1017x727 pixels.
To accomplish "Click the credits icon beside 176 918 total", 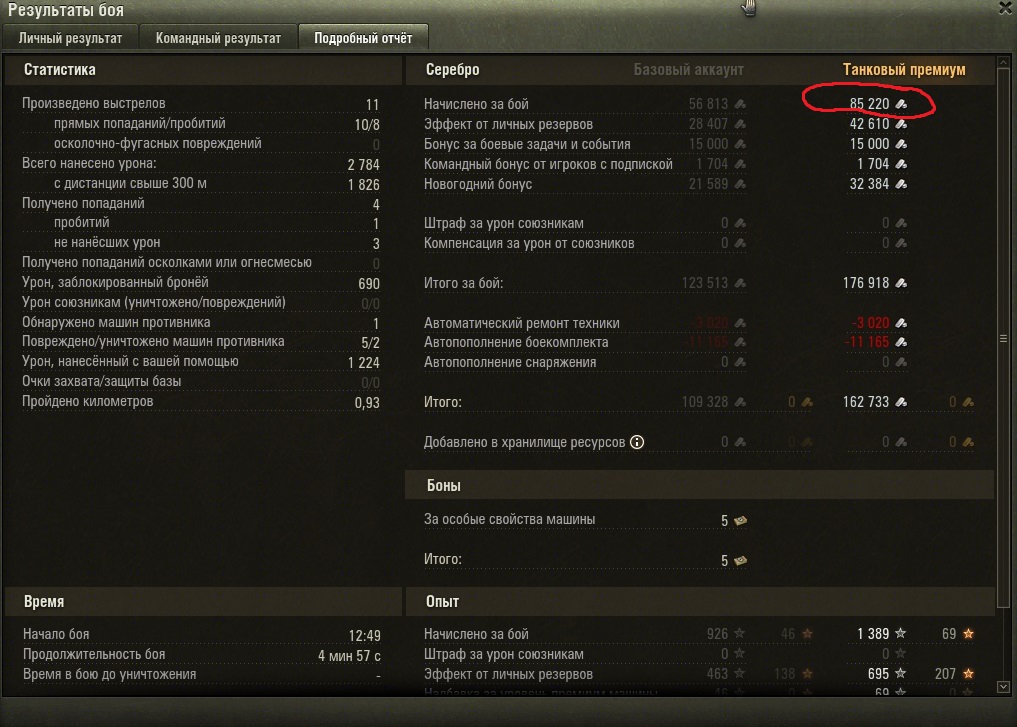I will tap(902, 283).
